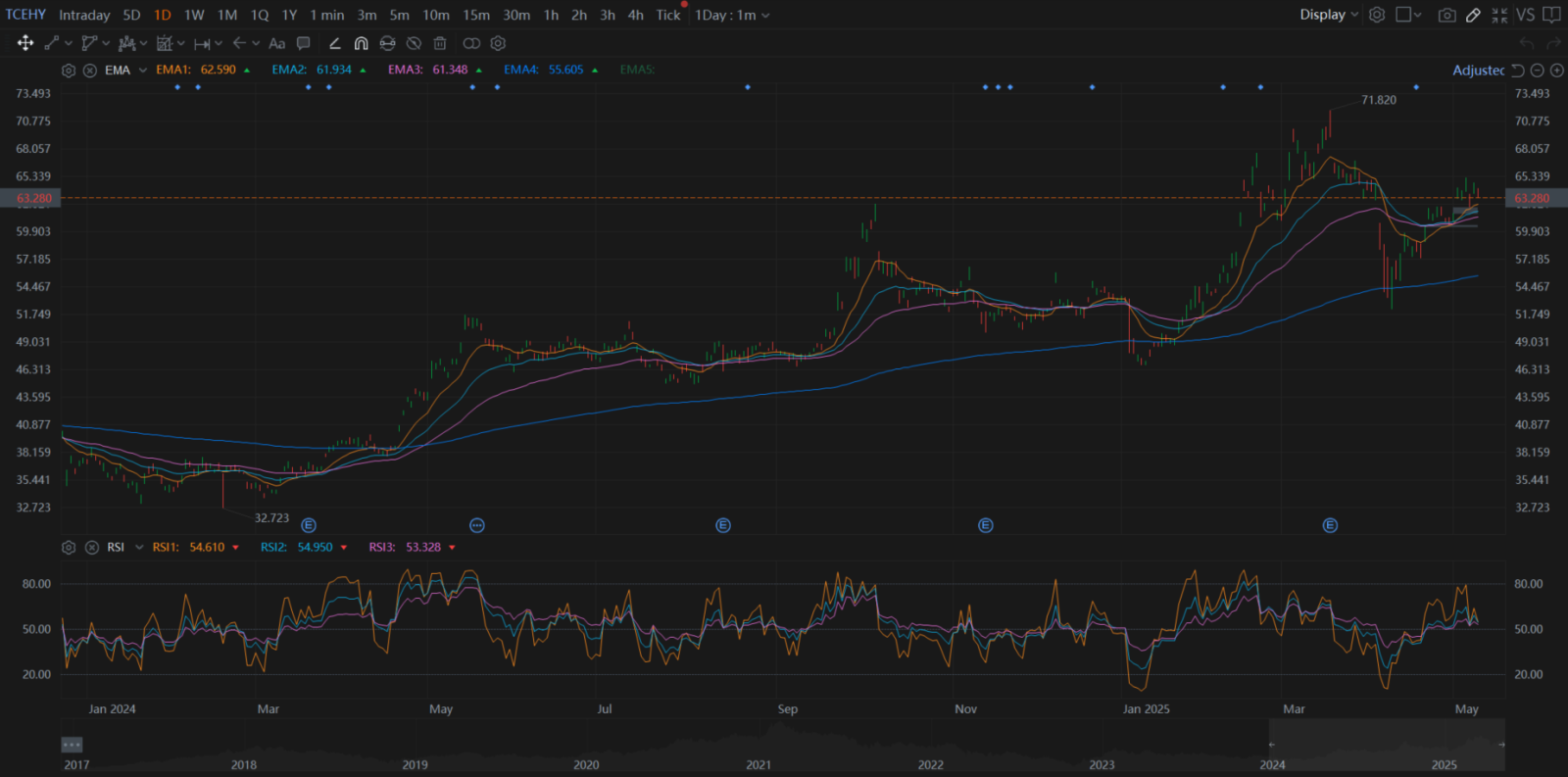
Task: Click the linked circles overlay icon
Action: pos(471,43)
